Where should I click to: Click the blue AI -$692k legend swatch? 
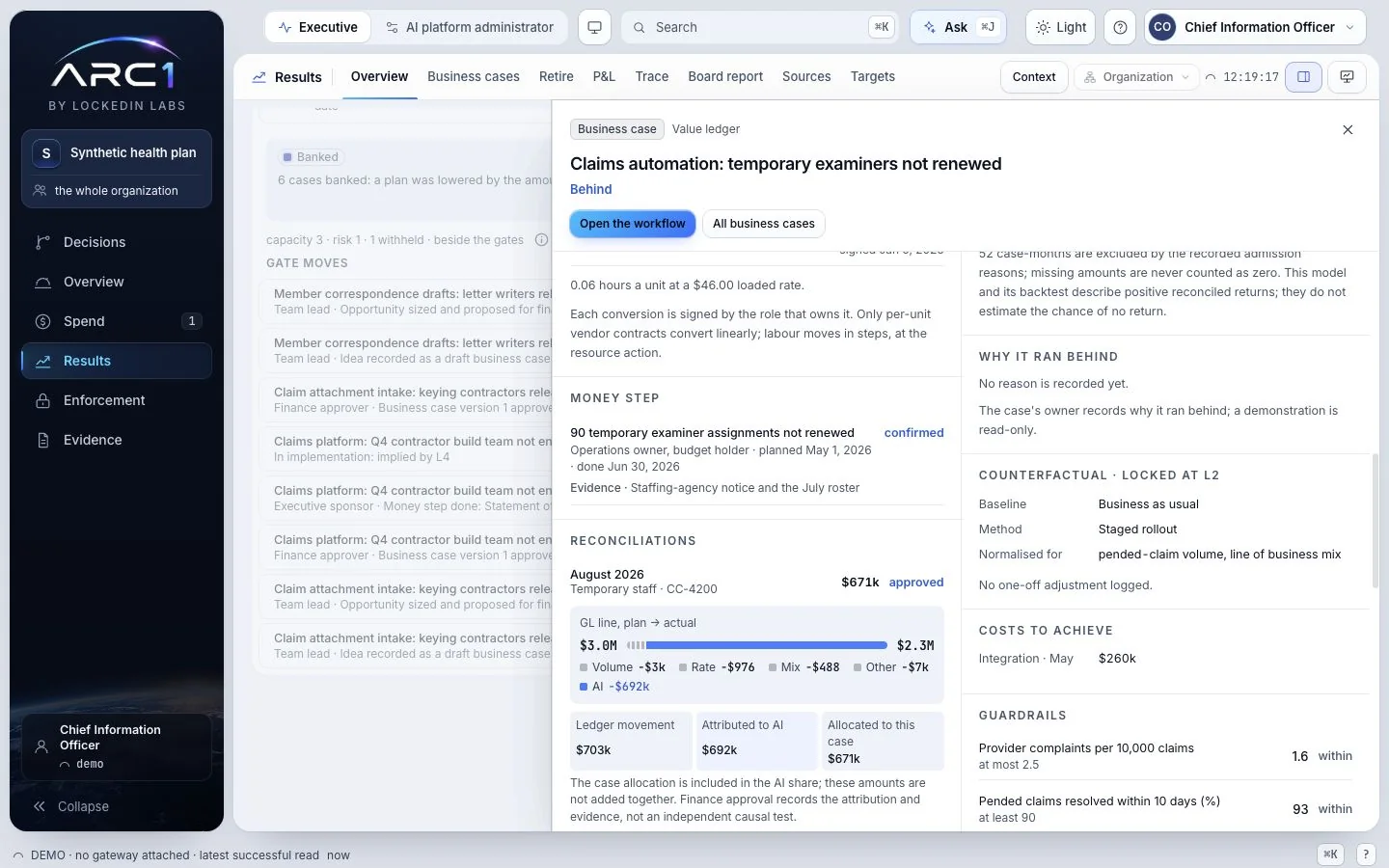[584, 687]
